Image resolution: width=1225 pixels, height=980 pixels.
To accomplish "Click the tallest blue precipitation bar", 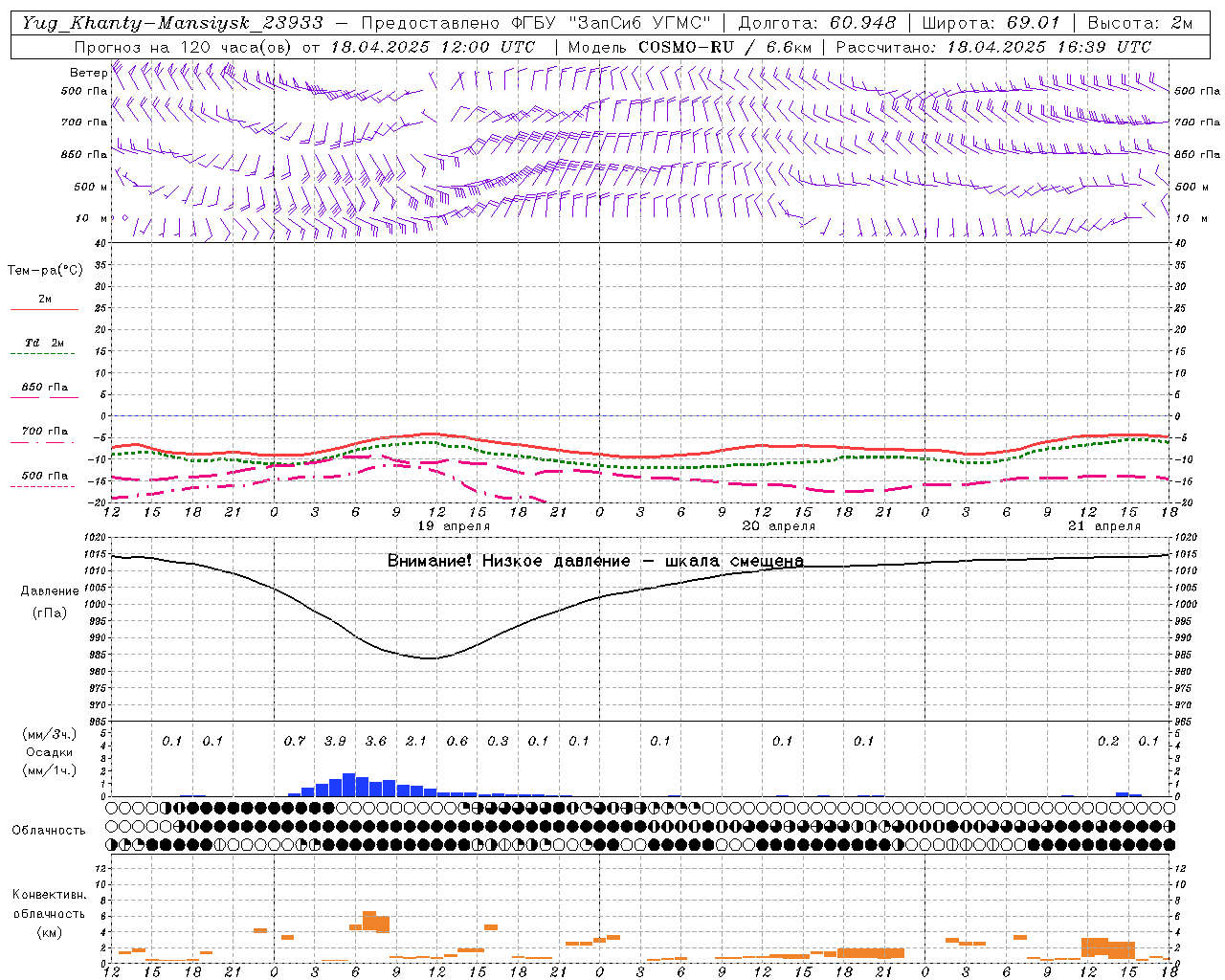I will [349, 785].
